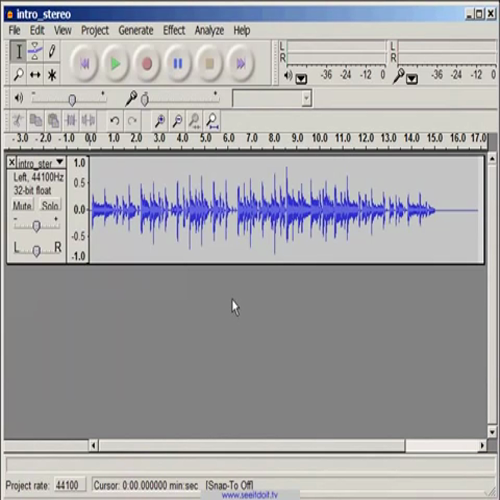Click the 10.0 mark on timeline ruler
Image resolution: width=500 pixels, height=500 pixels.
click(x=320, y=138)
